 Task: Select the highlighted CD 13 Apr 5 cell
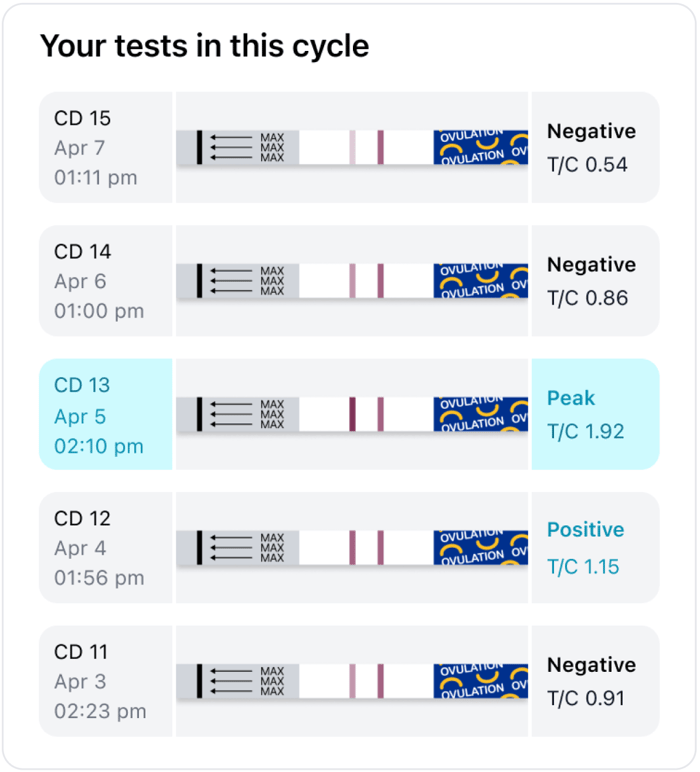click(x=105, y=415)
